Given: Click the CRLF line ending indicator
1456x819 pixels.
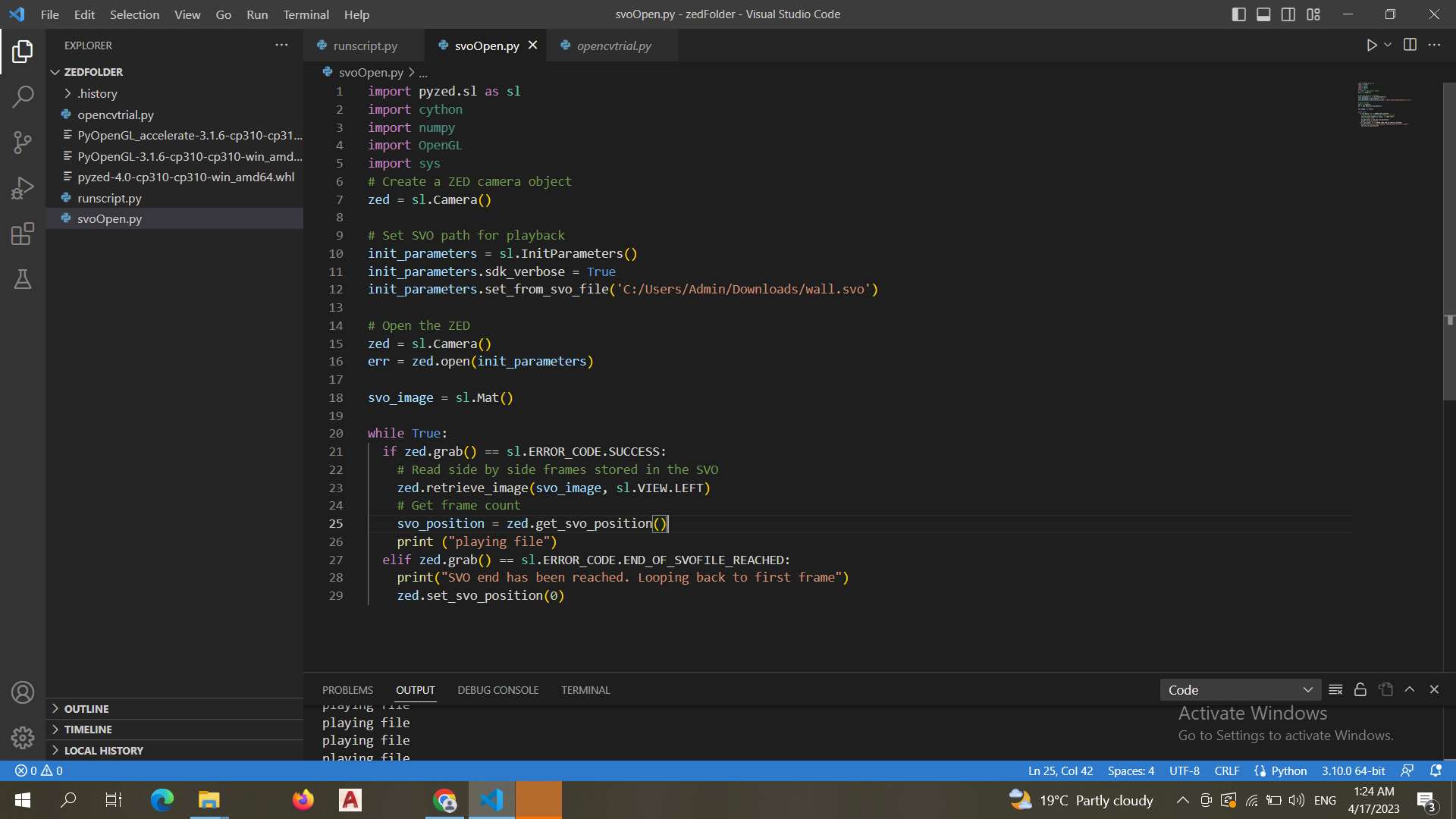Looking at the screenshot, I should point(1226,770).
